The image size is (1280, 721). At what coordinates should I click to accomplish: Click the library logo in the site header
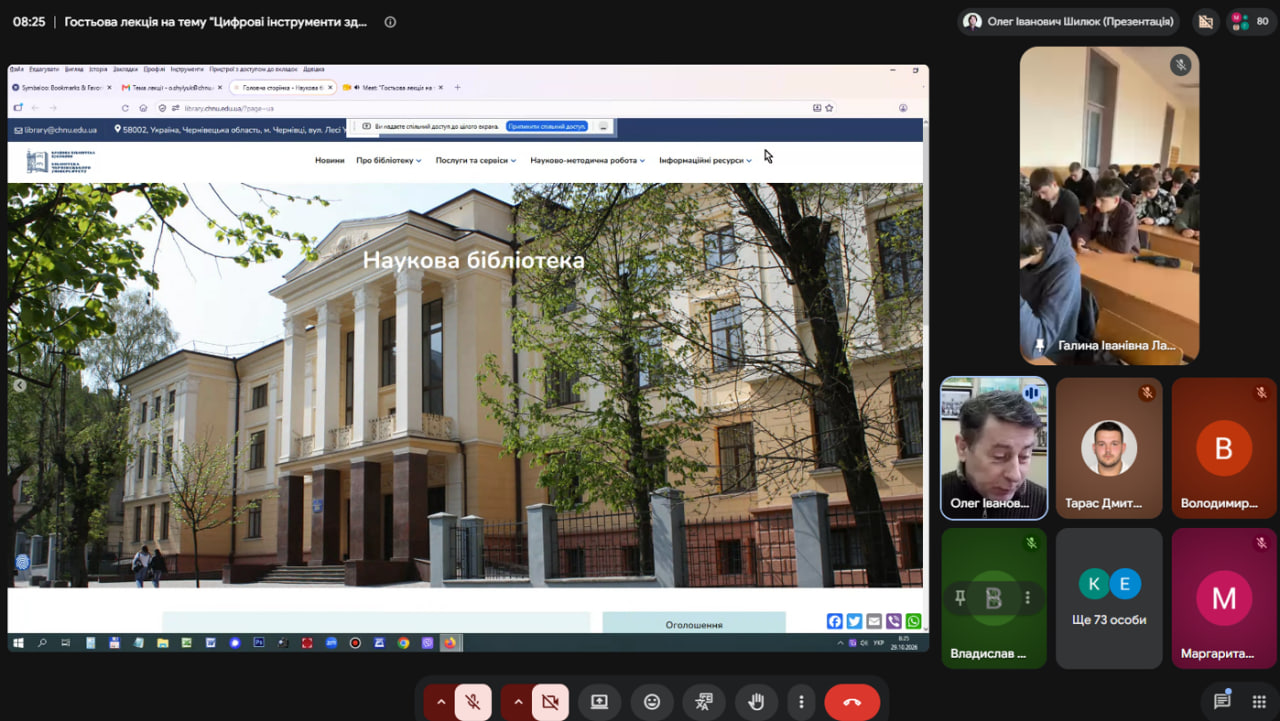click(x=62, y=161)
